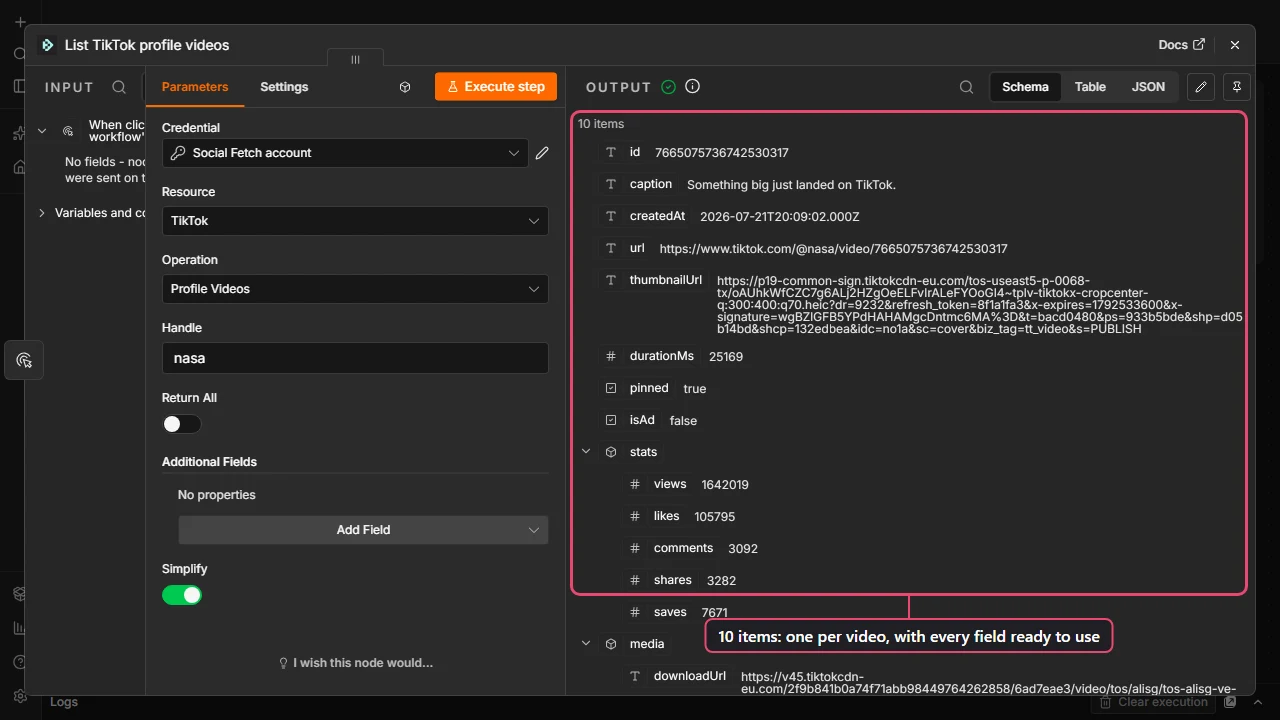Turn on the Return All toggle

[182, 424]
